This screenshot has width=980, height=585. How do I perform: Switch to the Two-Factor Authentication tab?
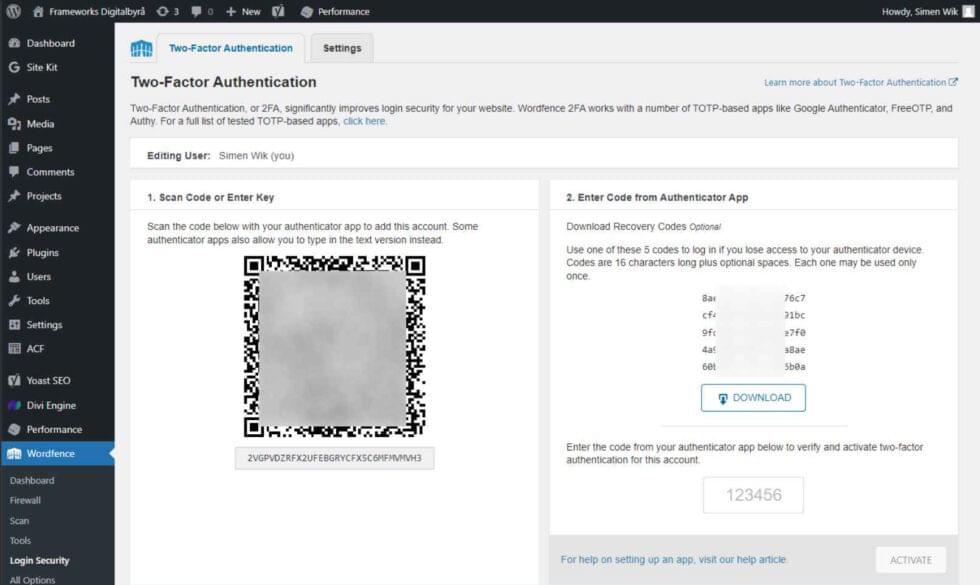(x=231, y=48)
